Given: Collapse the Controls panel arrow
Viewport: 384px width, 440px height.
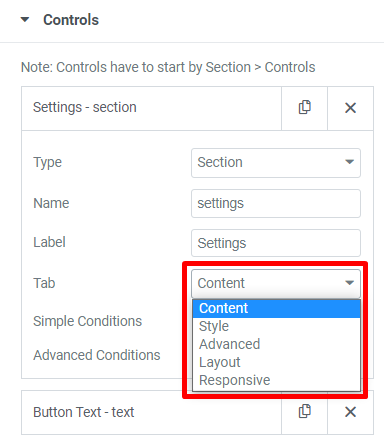Looking at the screenshot, I should click(x=25, y=20).
